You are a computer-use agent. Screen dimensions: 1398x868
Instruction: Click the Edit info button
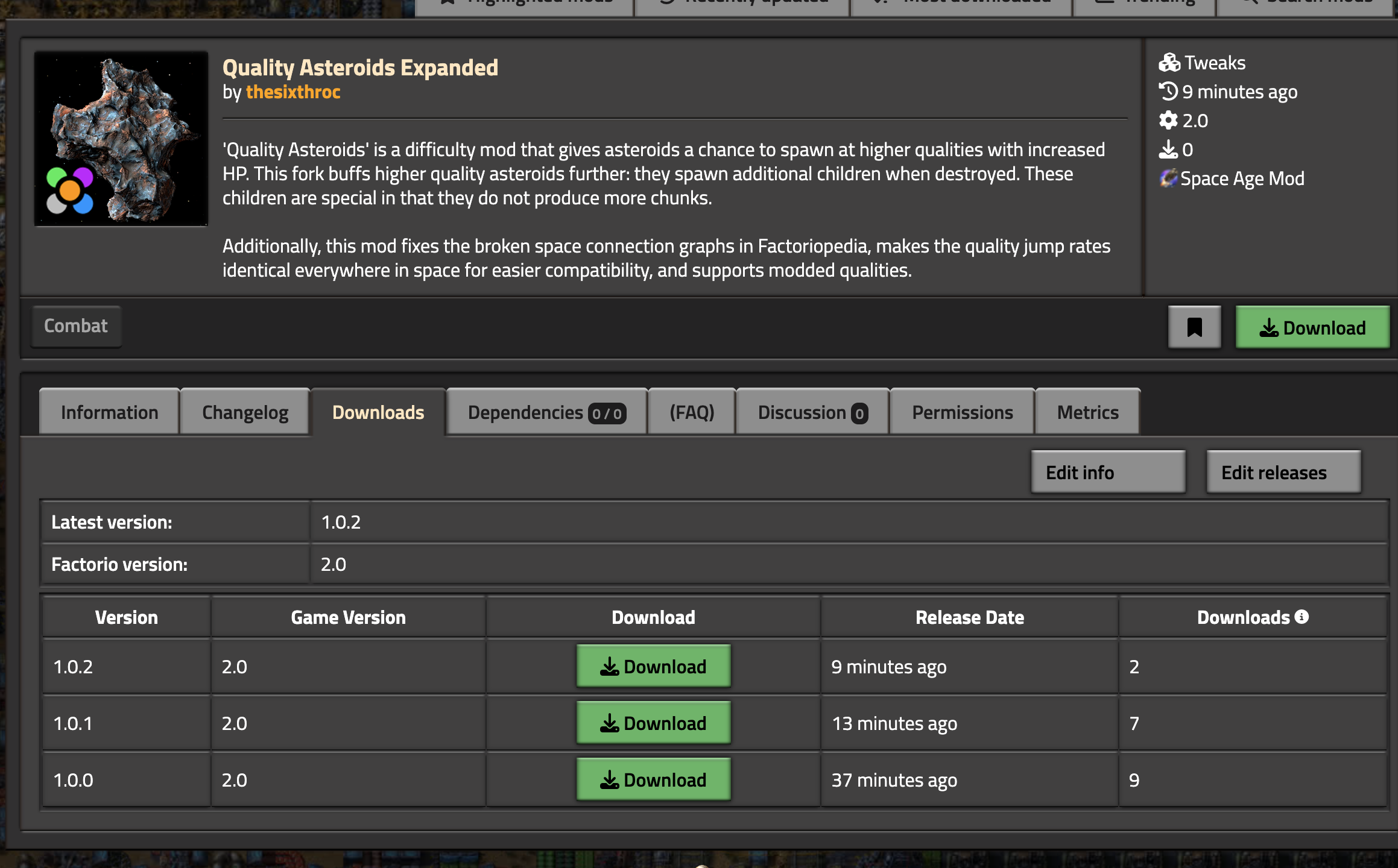click(x=1107, y=472)
